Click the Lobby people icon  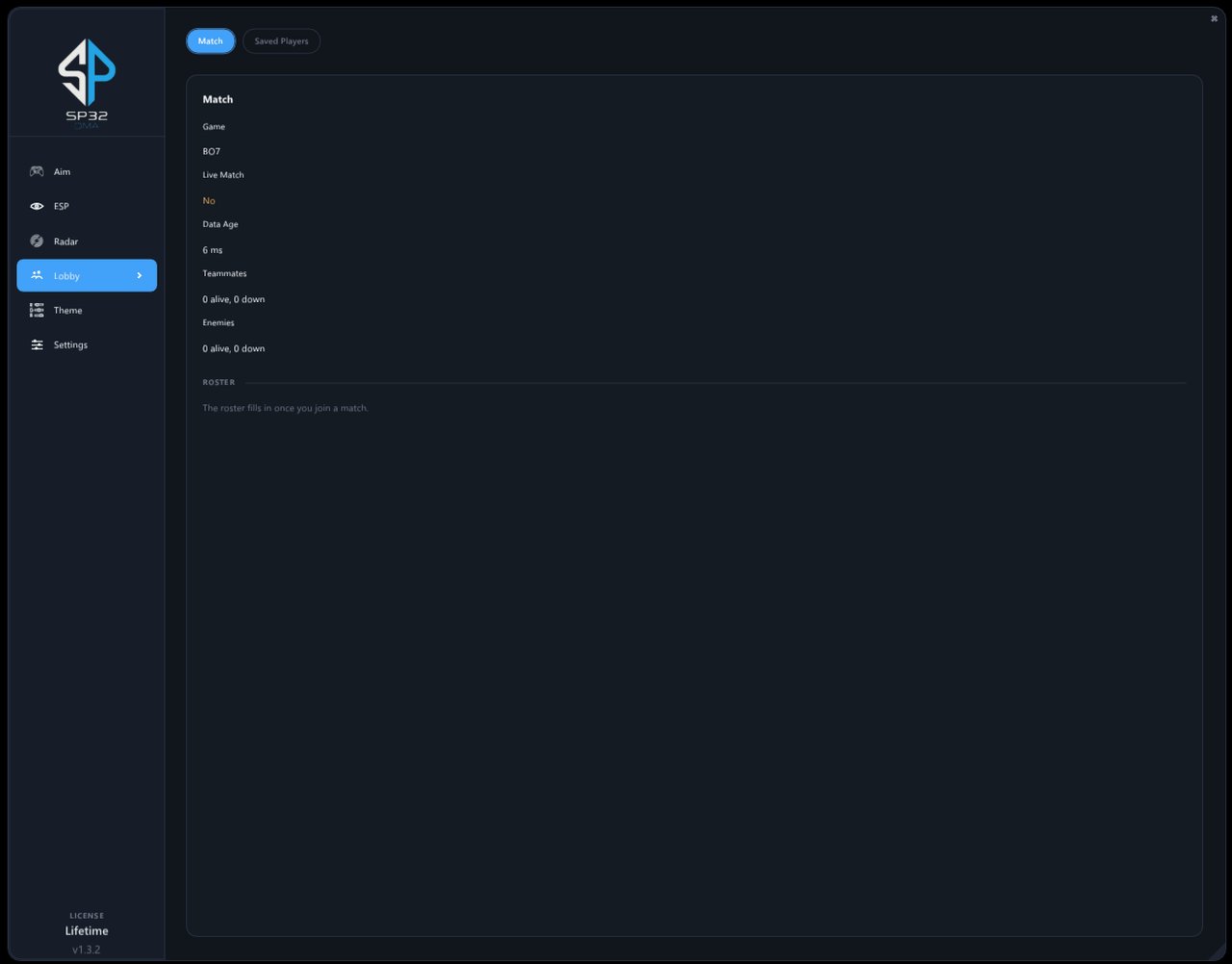(37, 275)
